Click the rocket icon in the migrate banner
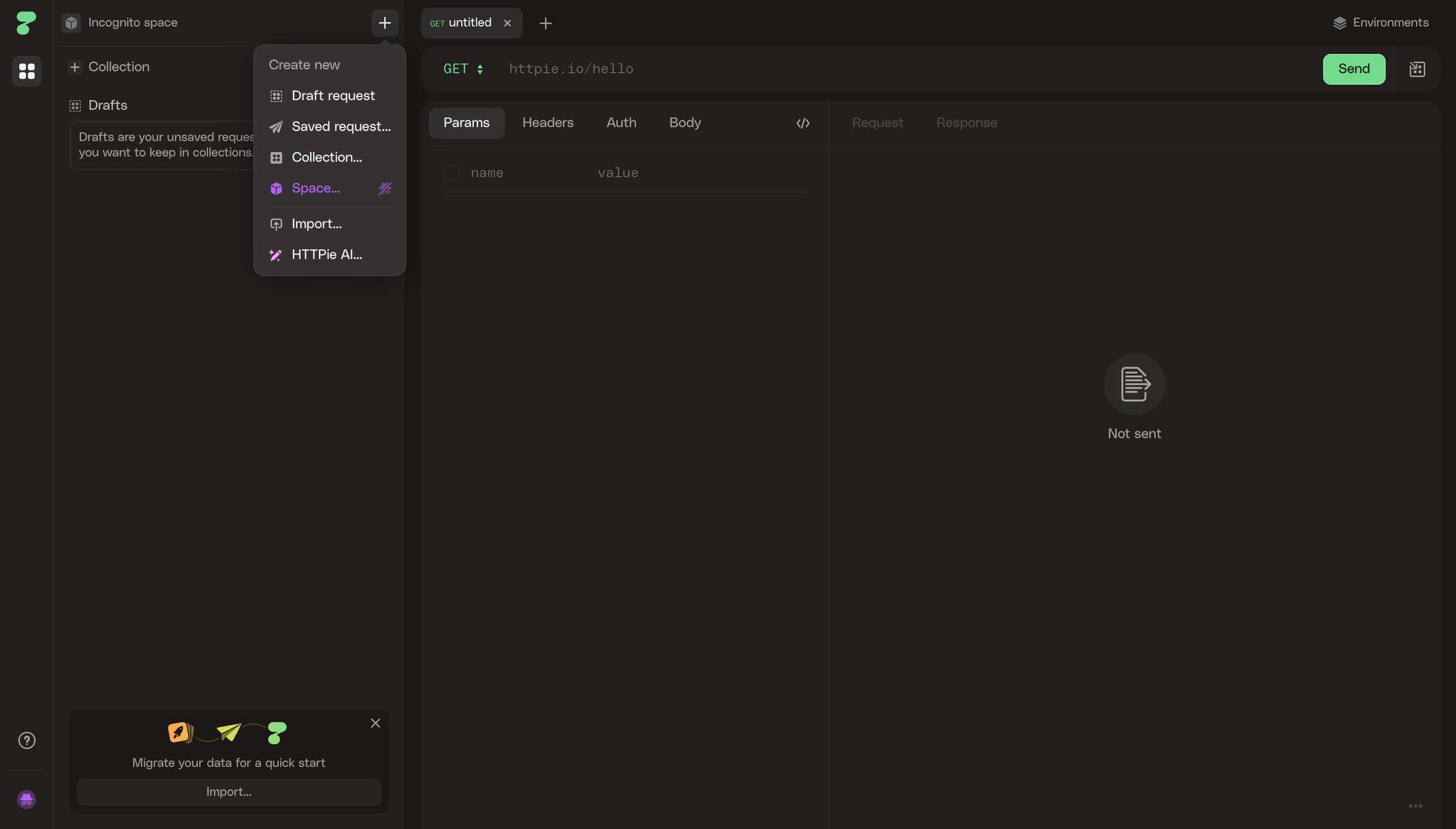 [x=180, y=733]
